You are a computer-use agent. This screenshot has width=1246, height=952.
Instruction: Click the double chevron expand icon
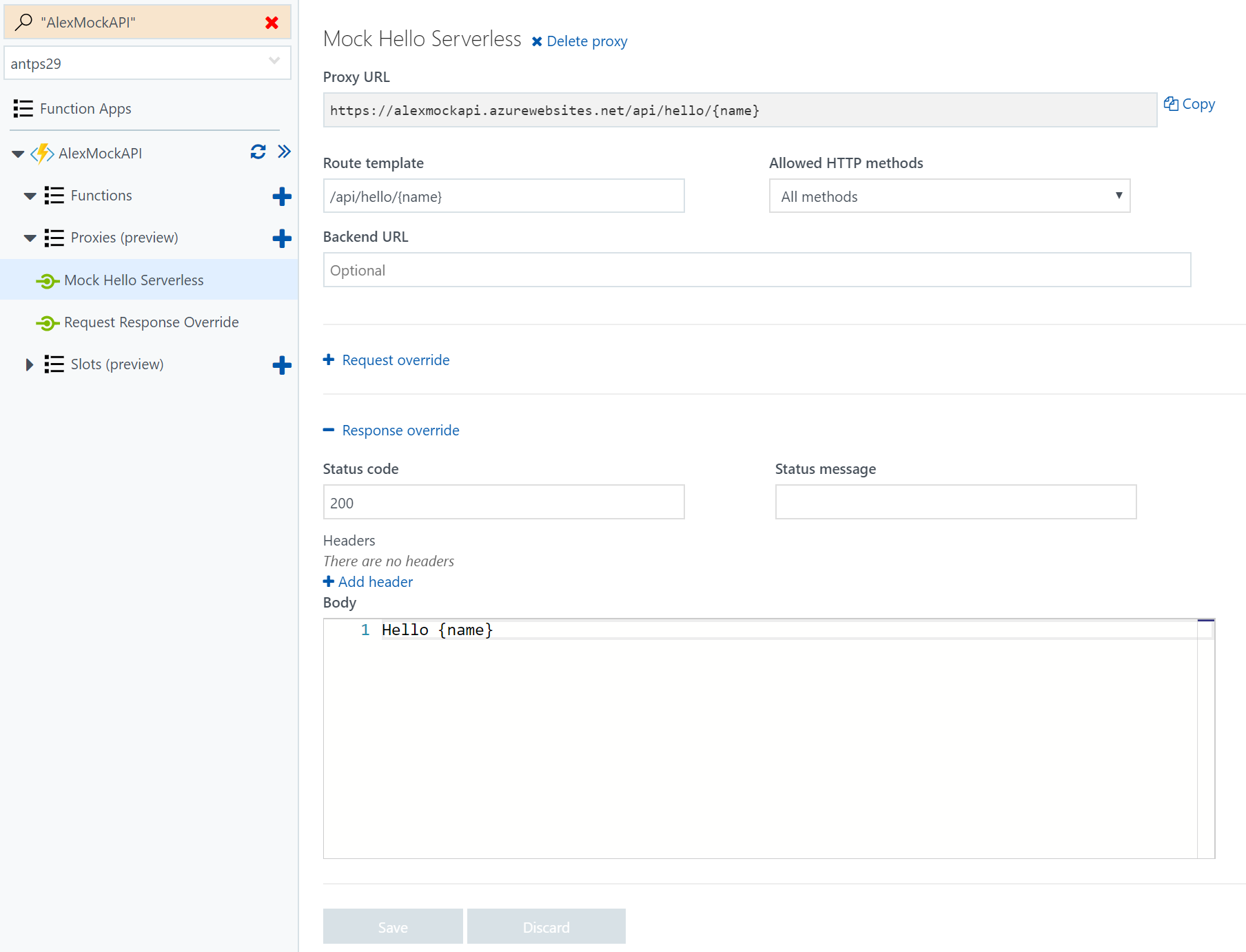click(284, 152)
